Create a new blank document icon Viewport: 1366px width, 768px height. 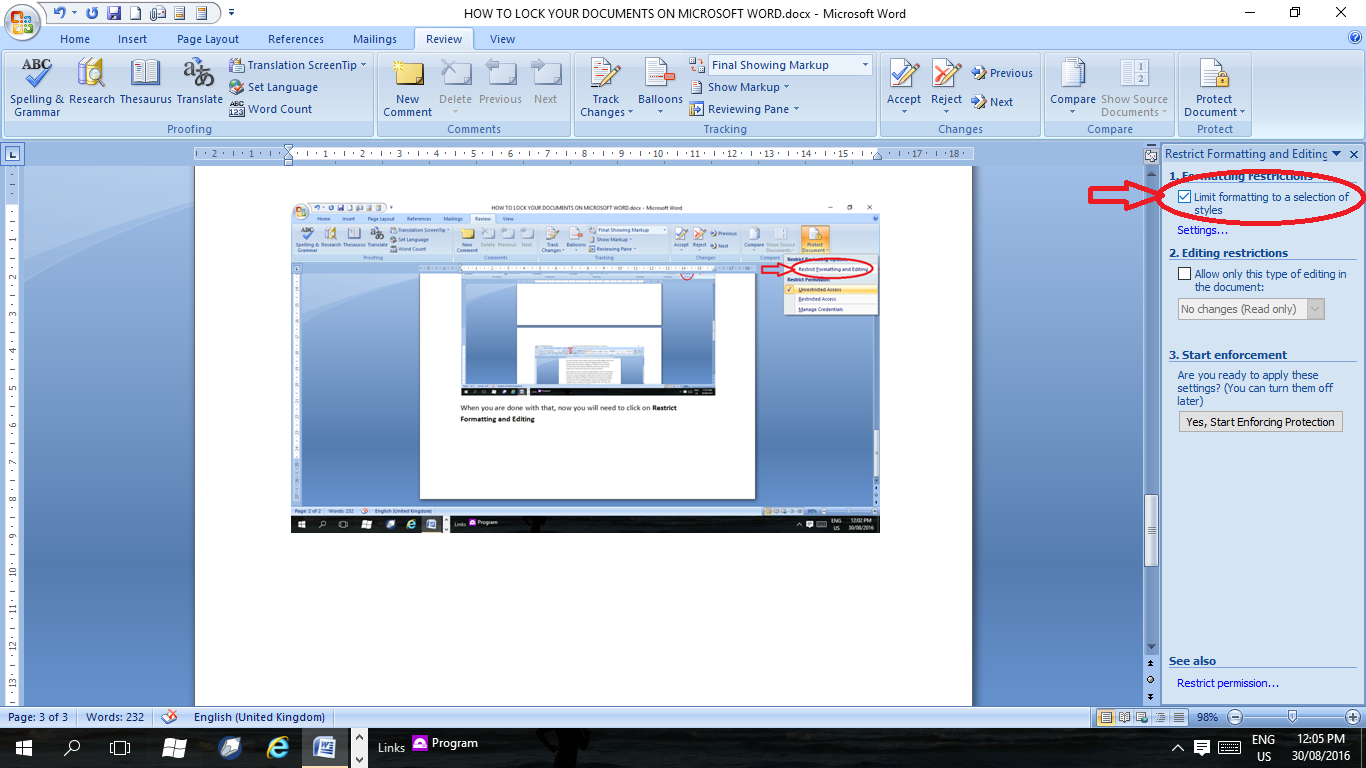click(135, 13)
